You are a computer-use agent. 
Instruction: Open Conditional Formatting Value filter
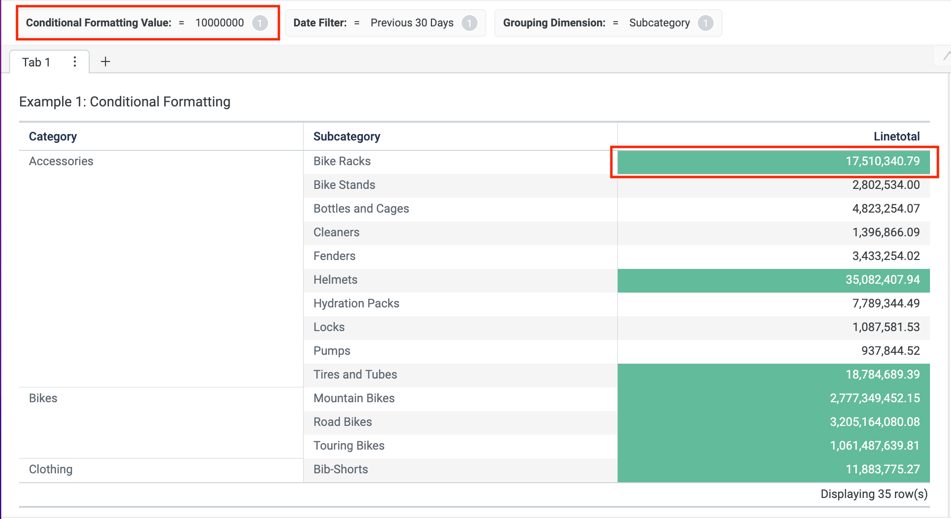pyautogui.click(x=135, y=23)
